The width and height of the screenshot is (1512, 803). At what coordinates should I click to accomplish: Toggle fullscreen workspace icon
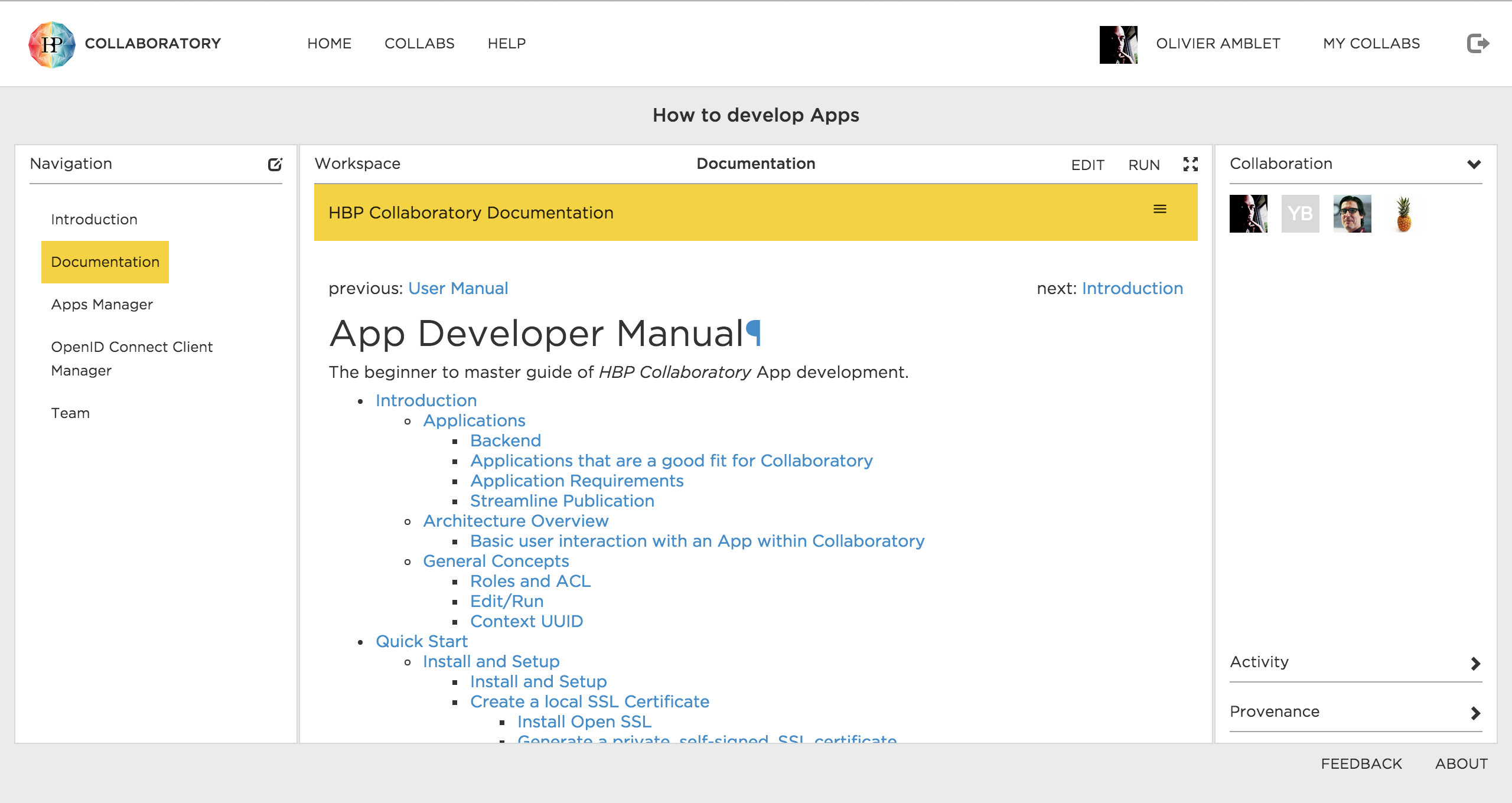click(1190, 164)
